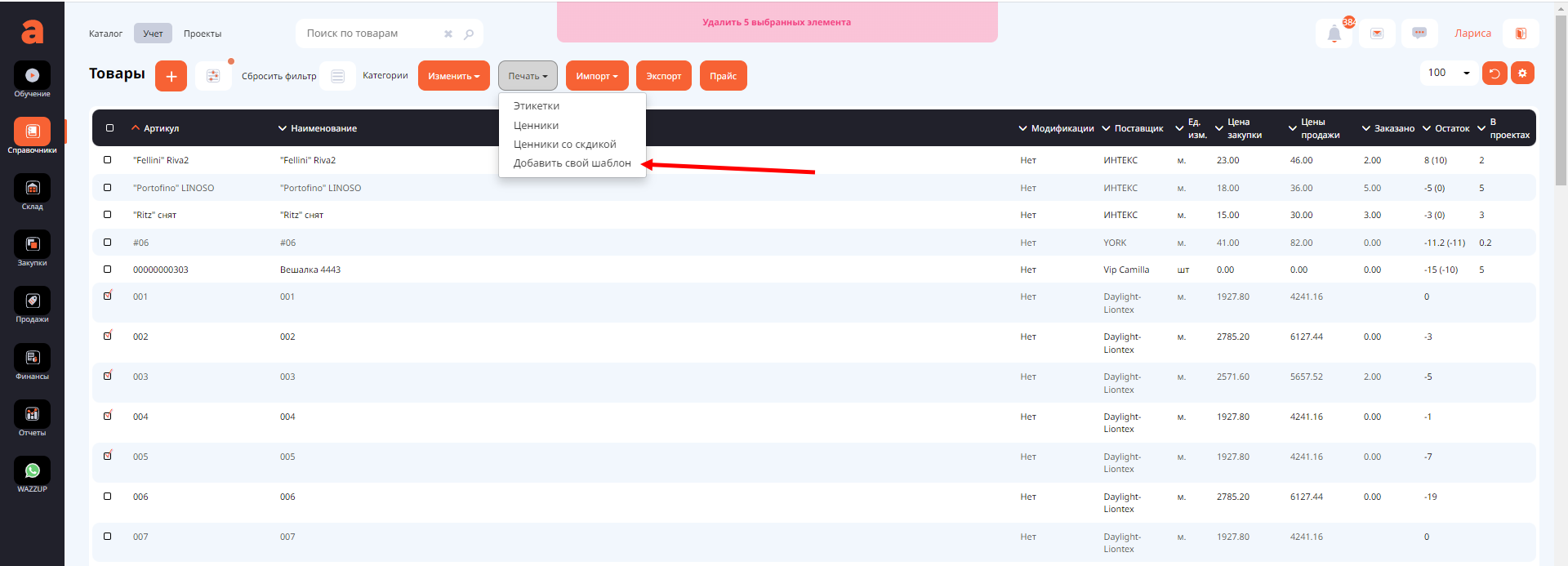
Task: Expand the Изменить dropdown
Action: point(453,76)
